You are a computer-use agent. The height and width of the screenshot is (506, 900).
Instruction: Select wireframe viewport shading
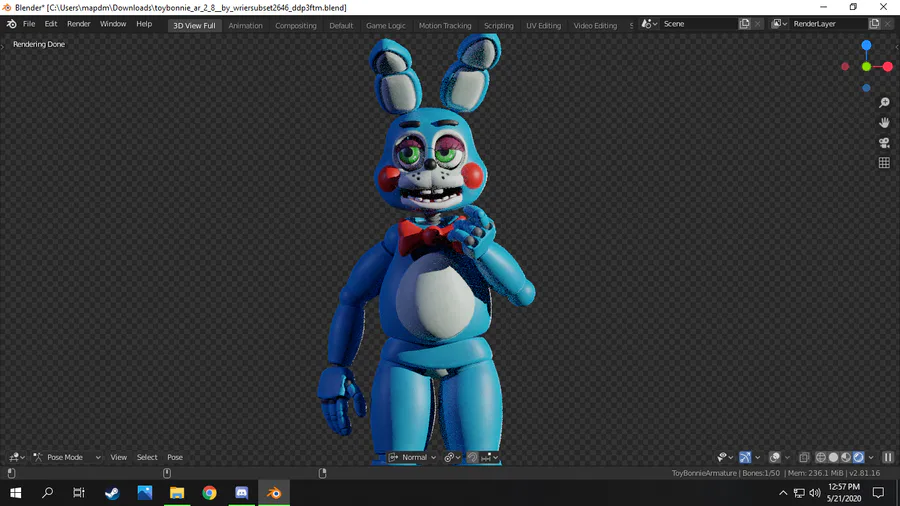[x=821, y=457]
